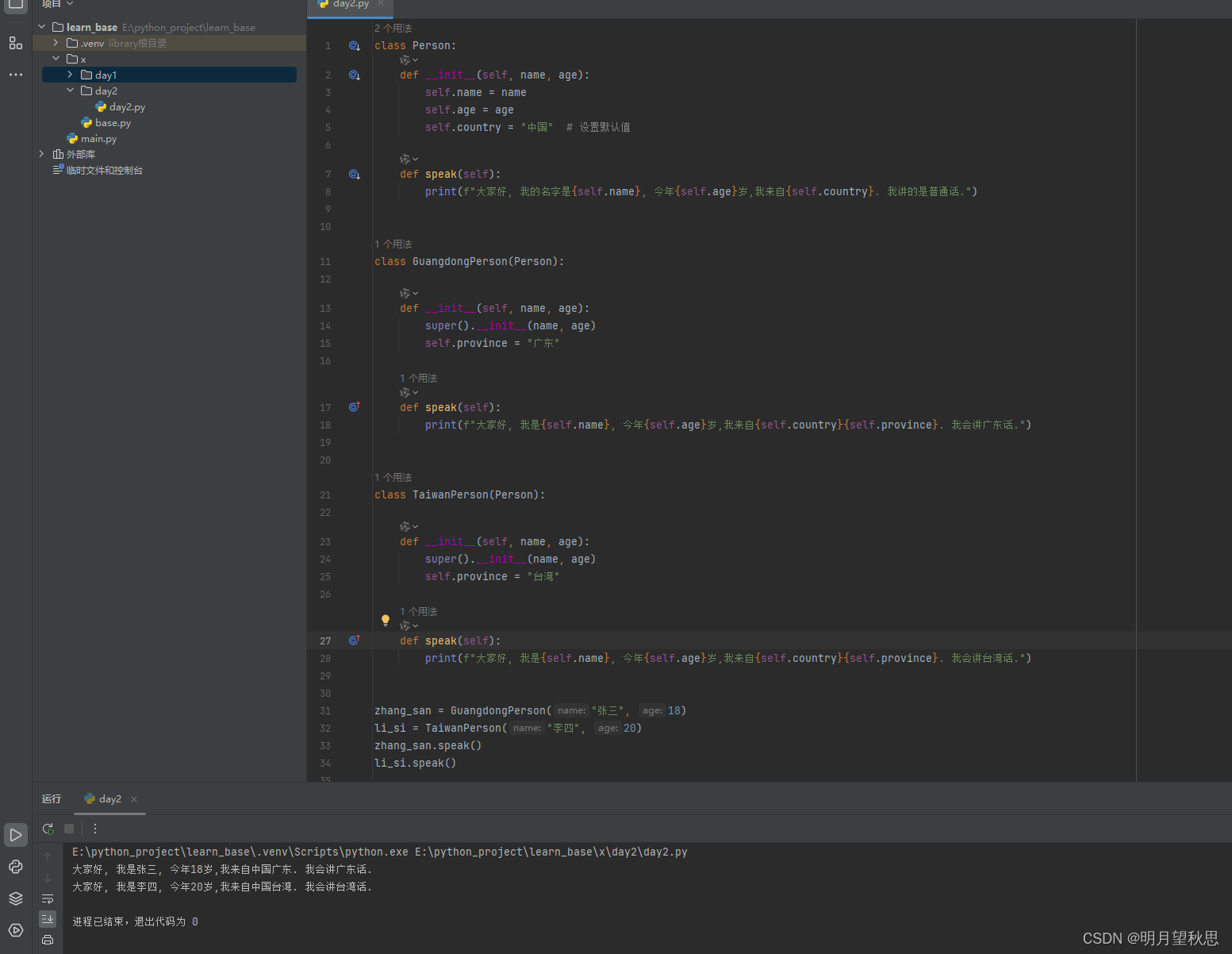Click override gutter marker at line 17
Screen dimensions: 1232x954
(x=355, y=407)
